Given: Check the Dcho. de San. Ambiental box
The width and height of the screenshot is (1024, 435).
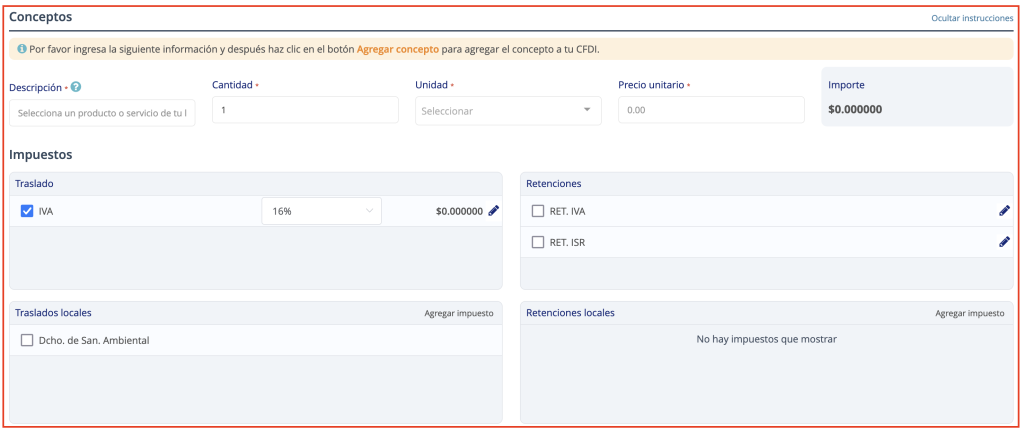Looking at the screenshot, I should 27,340.
